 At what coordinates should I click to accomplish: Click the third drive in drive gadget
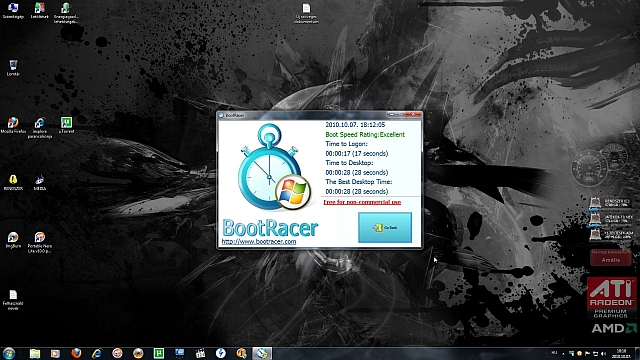(611, 234)
